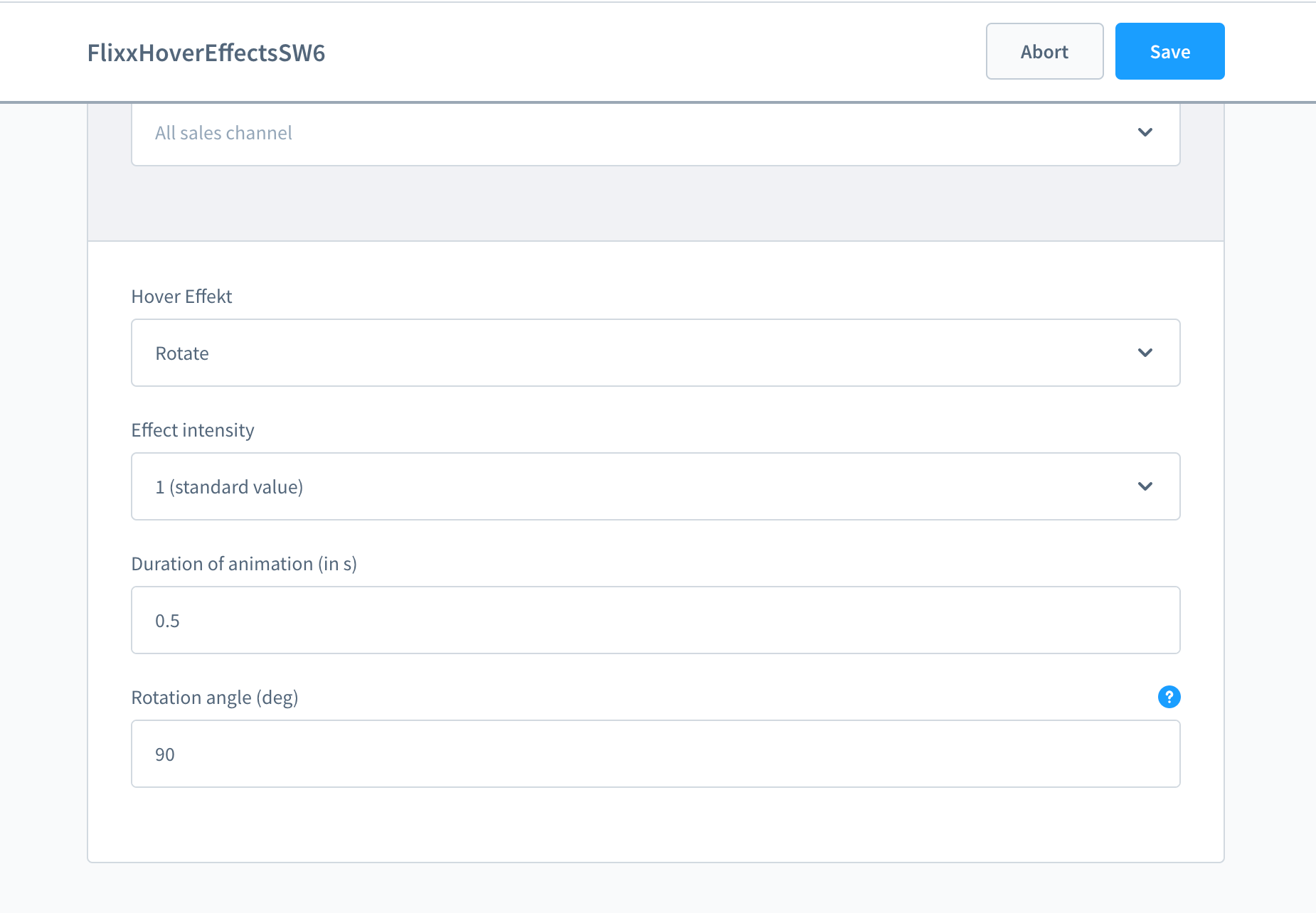The image size is (1316, 913).
Task: Click the selected value text Rotate
Action: pyautogui.click(x=182, y=353)
